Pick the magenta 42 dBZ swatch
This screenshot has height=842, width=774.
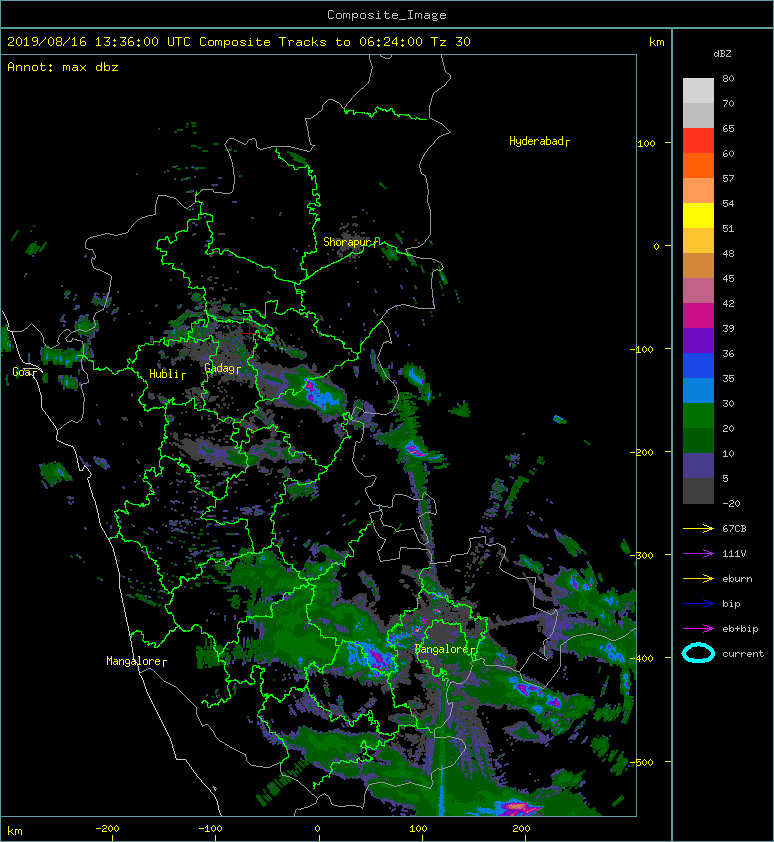[x=698, y=315]
